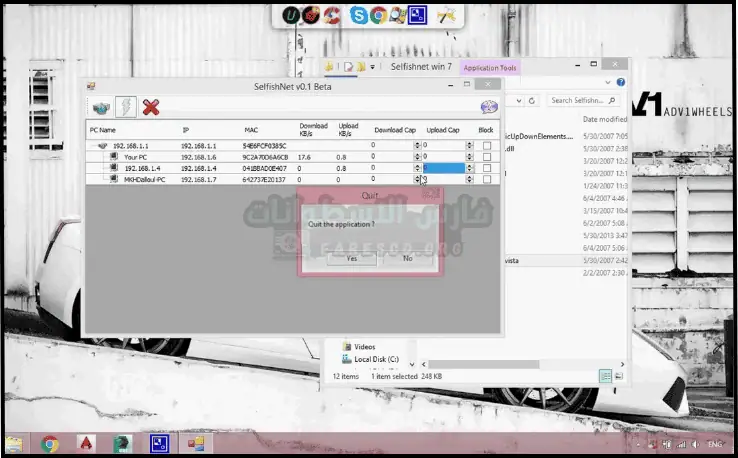Open the chat bubble about icon in SelfishNet

coord(489,107)
